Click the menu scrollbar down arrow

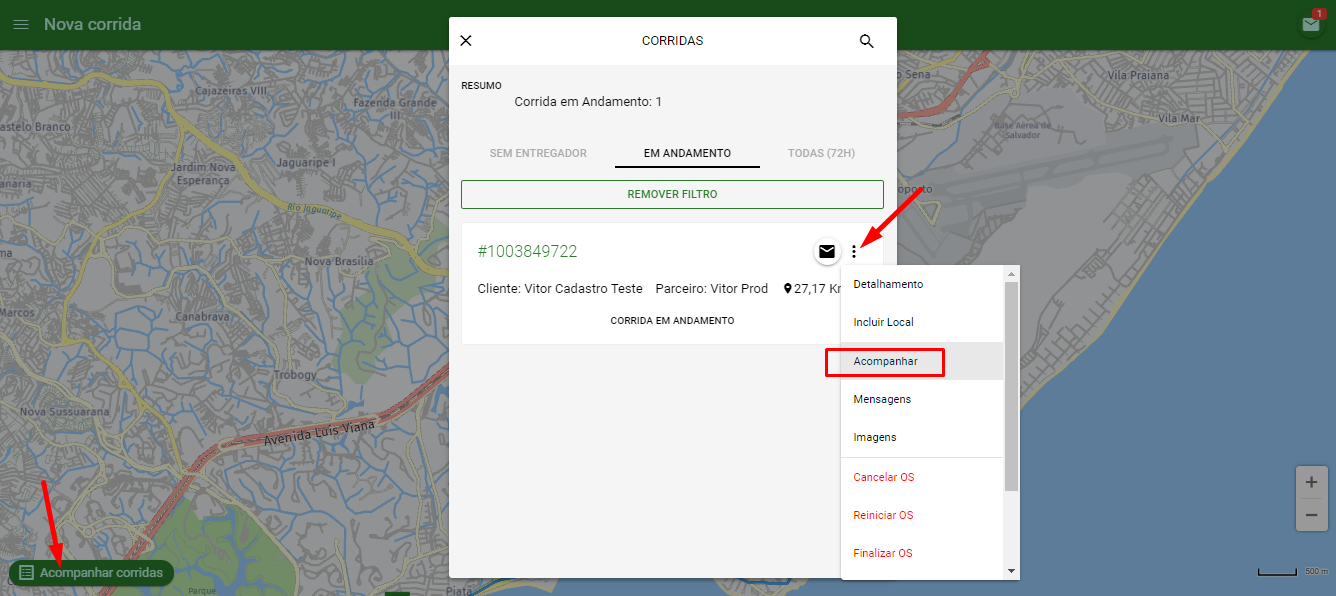point(1011,571)
